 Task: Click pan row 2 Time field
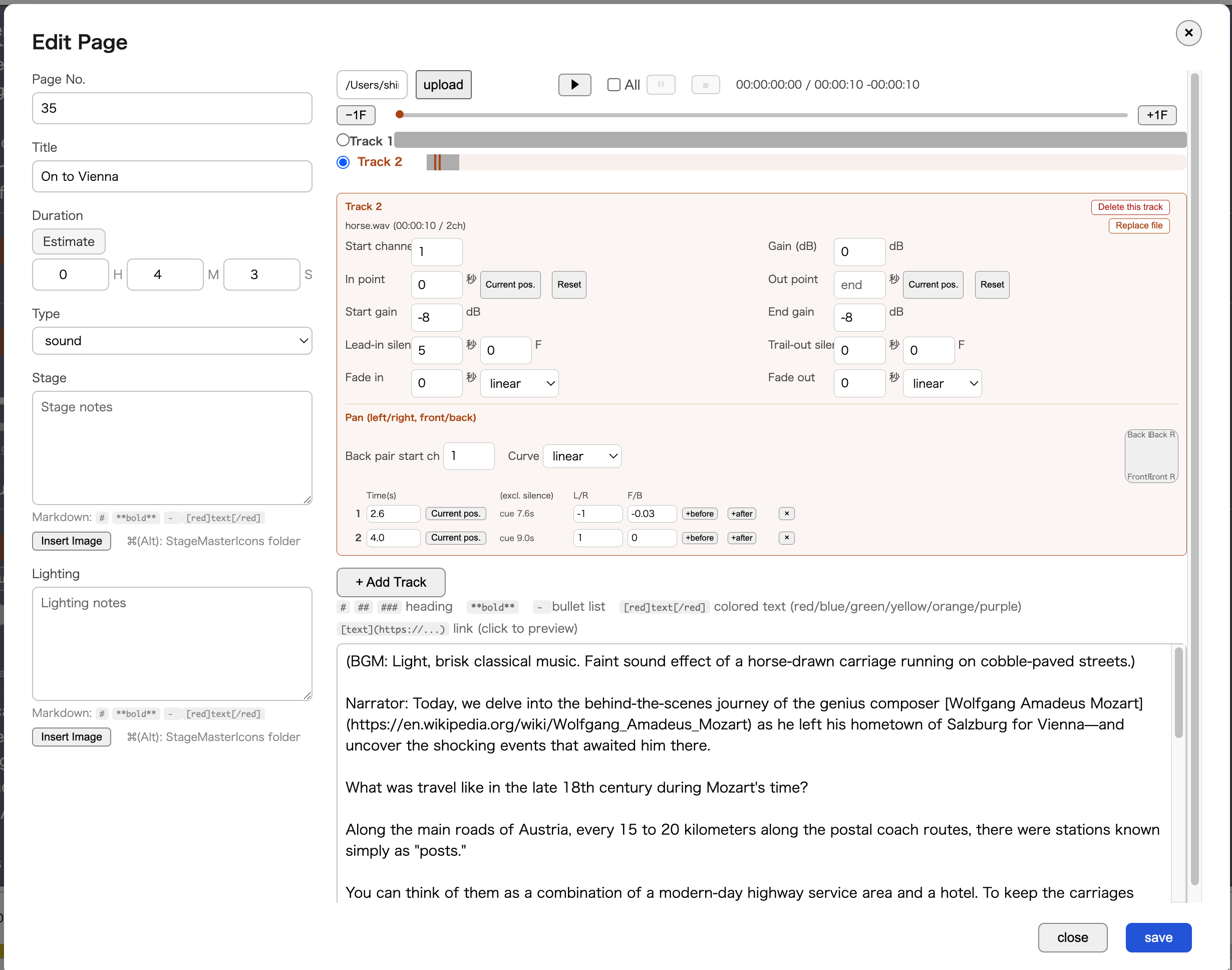394,538
